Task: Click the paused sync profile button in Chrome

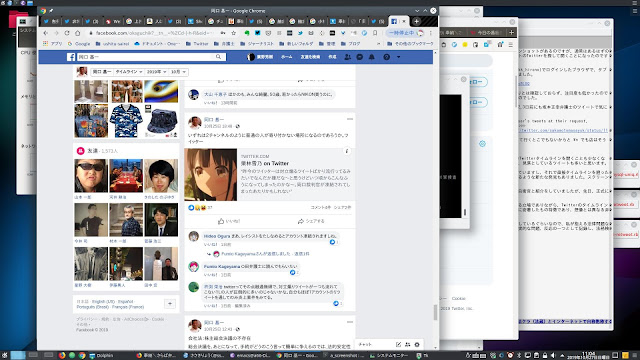Action: [406, 33]
